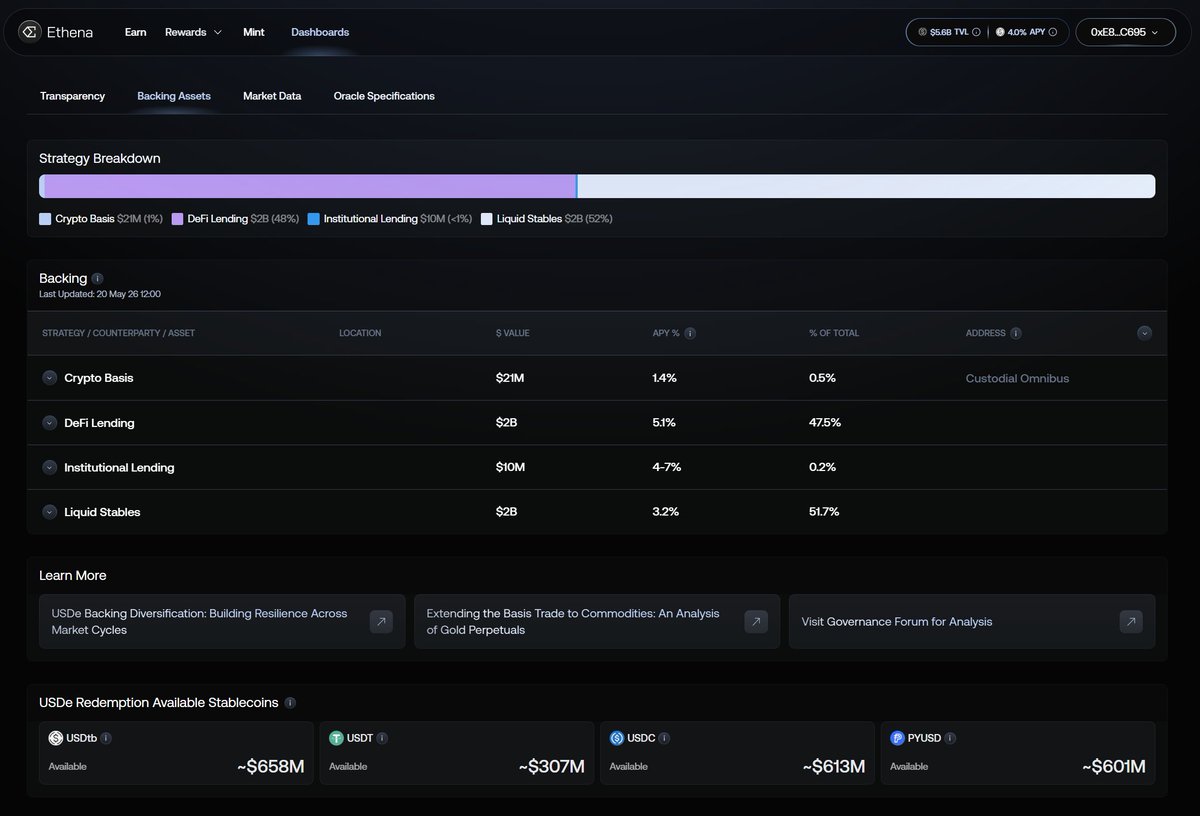Click purple DeFi Lending segment of breakdown bar
Screen dimensions: 1200x816
pos(310,186)
